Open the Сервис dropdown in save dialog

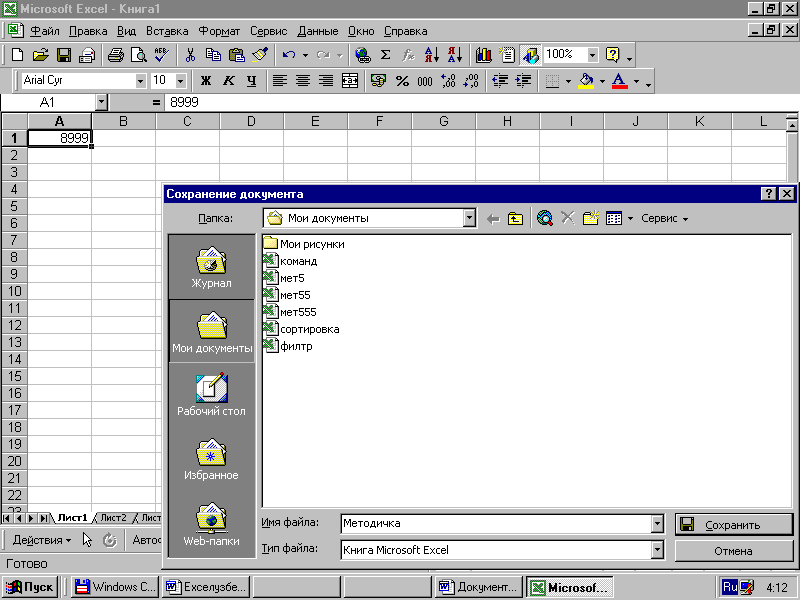click(x=664, y=218)
